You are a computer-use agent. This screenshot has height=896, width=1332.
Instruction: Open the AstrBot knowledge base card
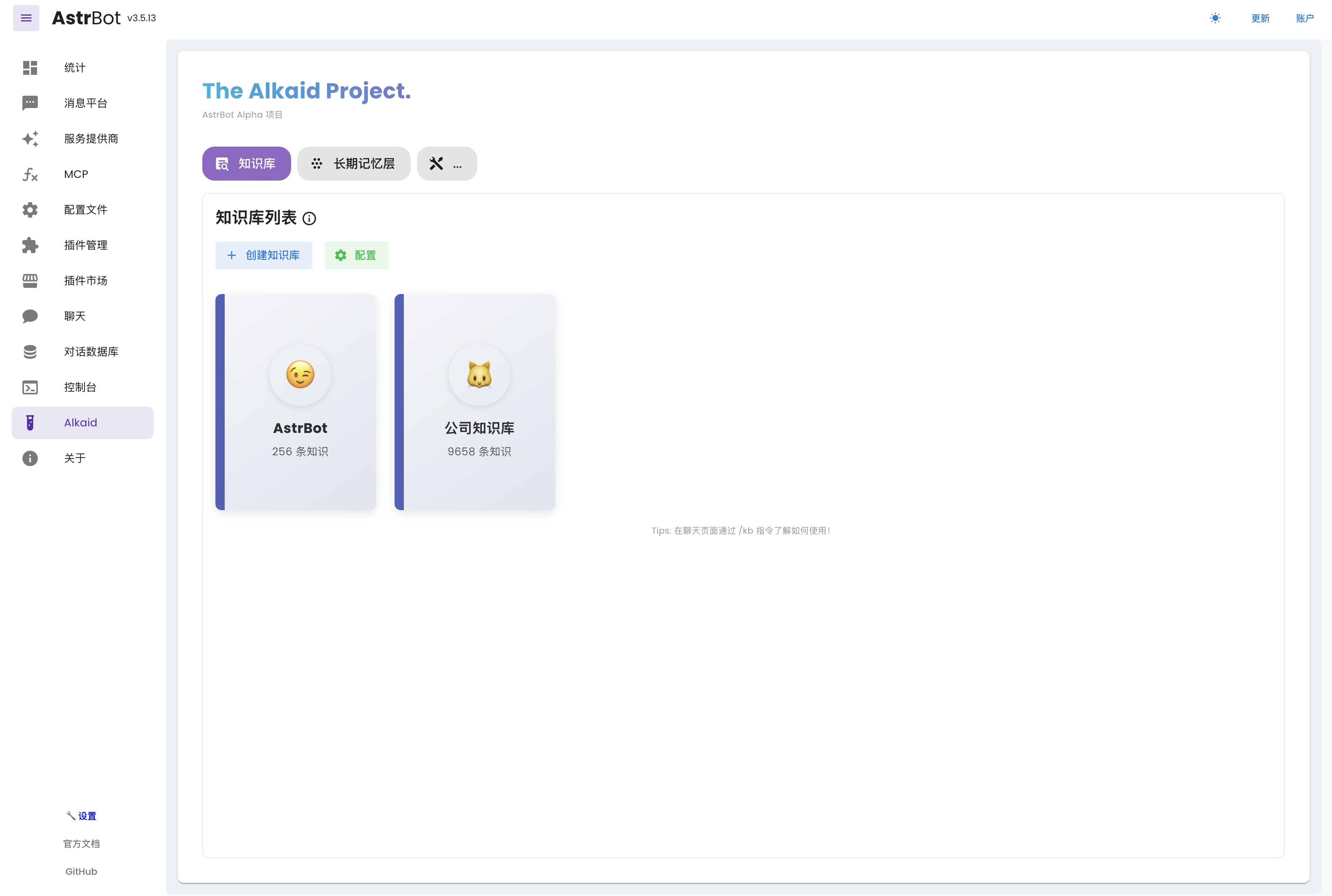pyautogui.click(x=296, y=402)
